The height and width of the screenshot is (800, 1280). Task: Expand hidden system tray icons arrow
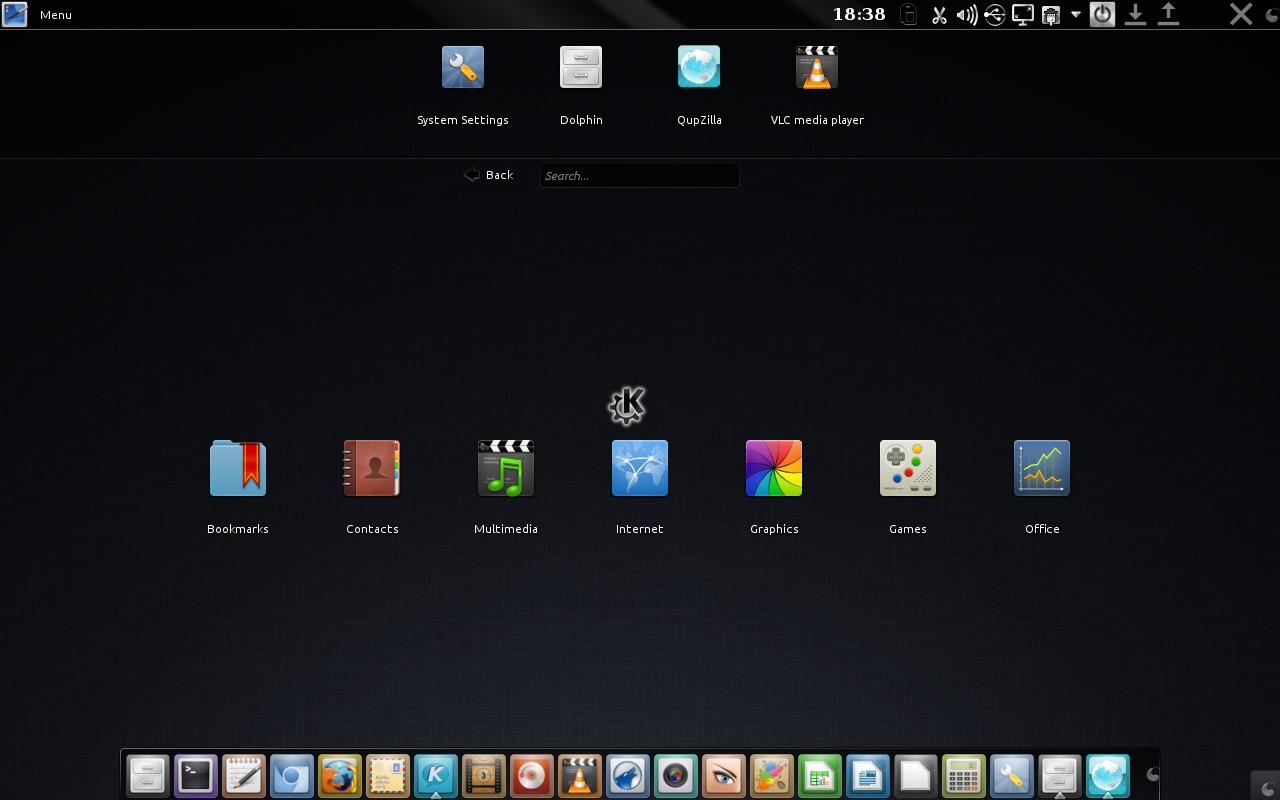click(x=1076, y=14)
